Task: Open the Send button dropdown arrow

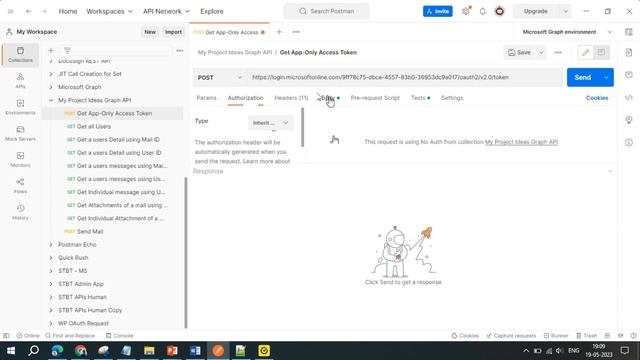Action: [x=606, y=78]
